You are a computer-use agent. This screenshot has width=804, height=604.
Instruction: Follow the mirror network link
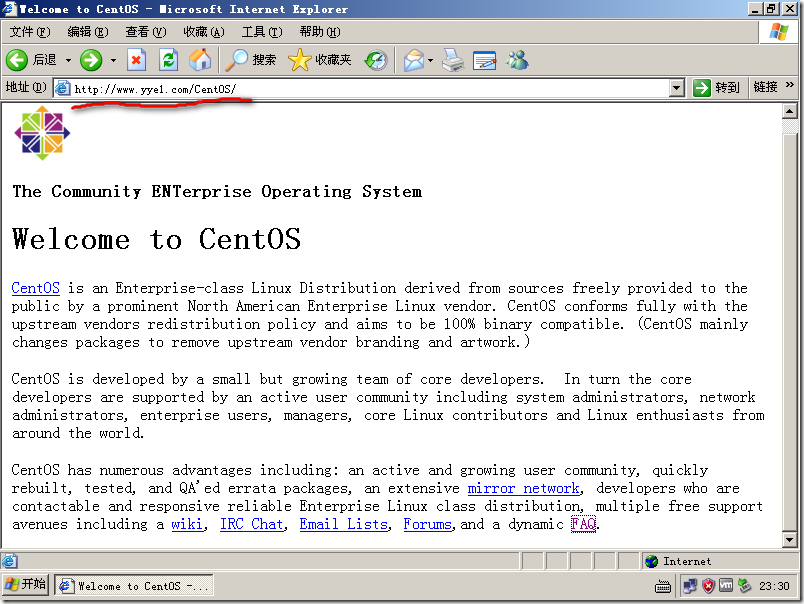pos(524,488)
